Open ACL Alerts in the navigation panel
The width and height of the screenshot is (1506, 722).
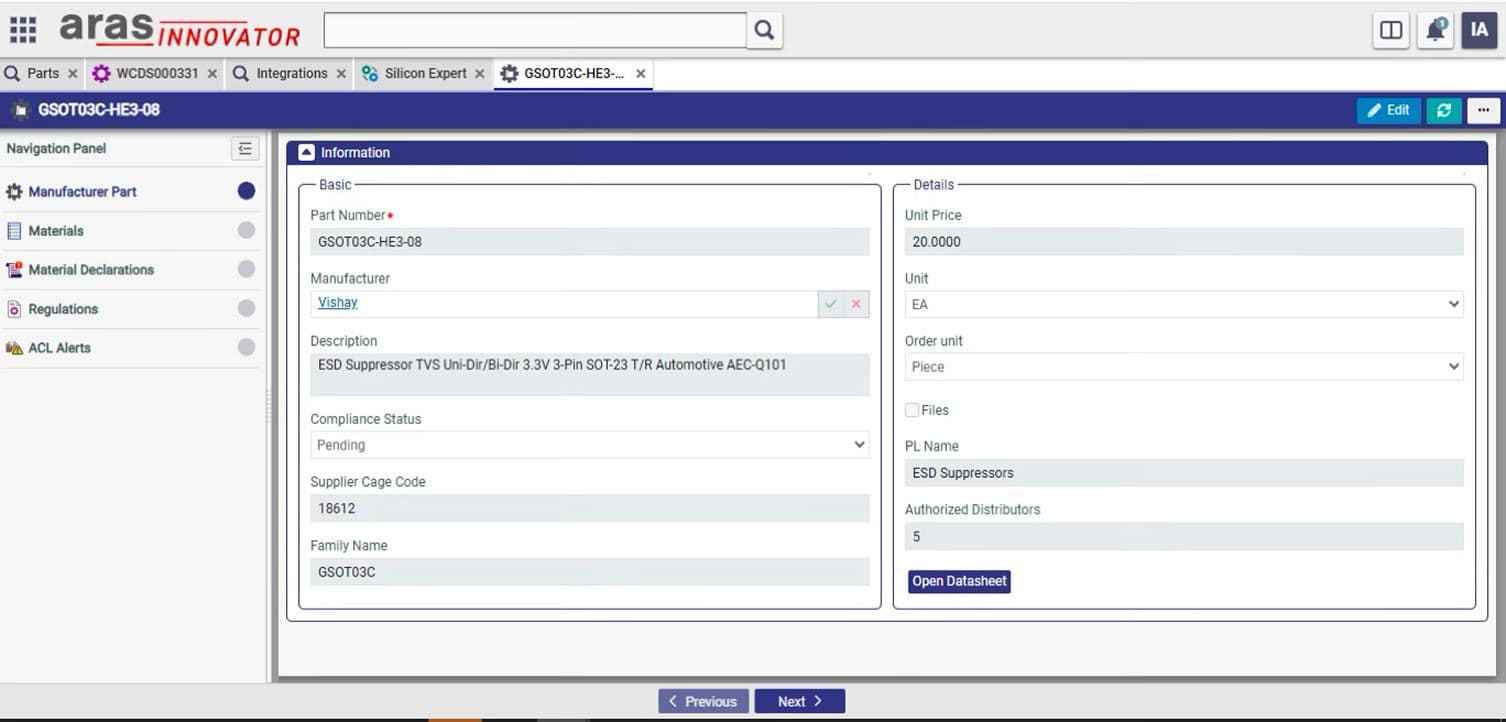point(59,348)
